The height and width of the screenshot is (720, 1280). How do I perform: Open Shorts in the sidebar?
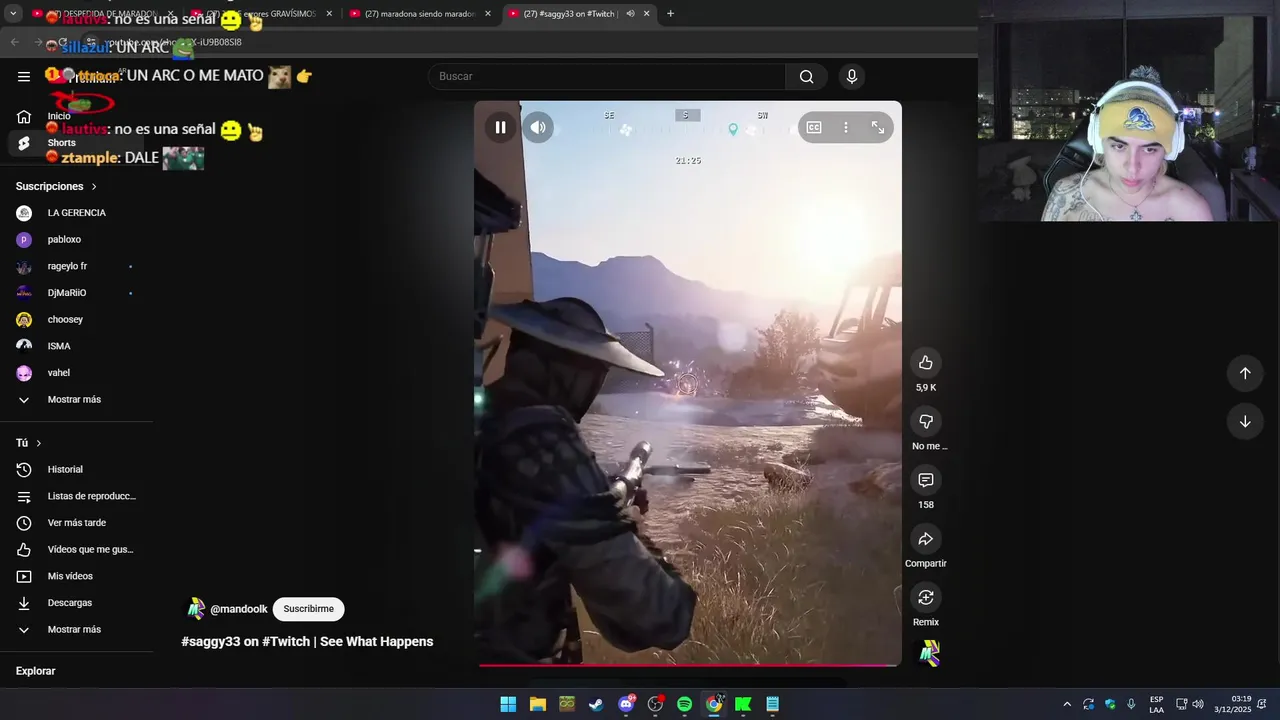(76, 143)
